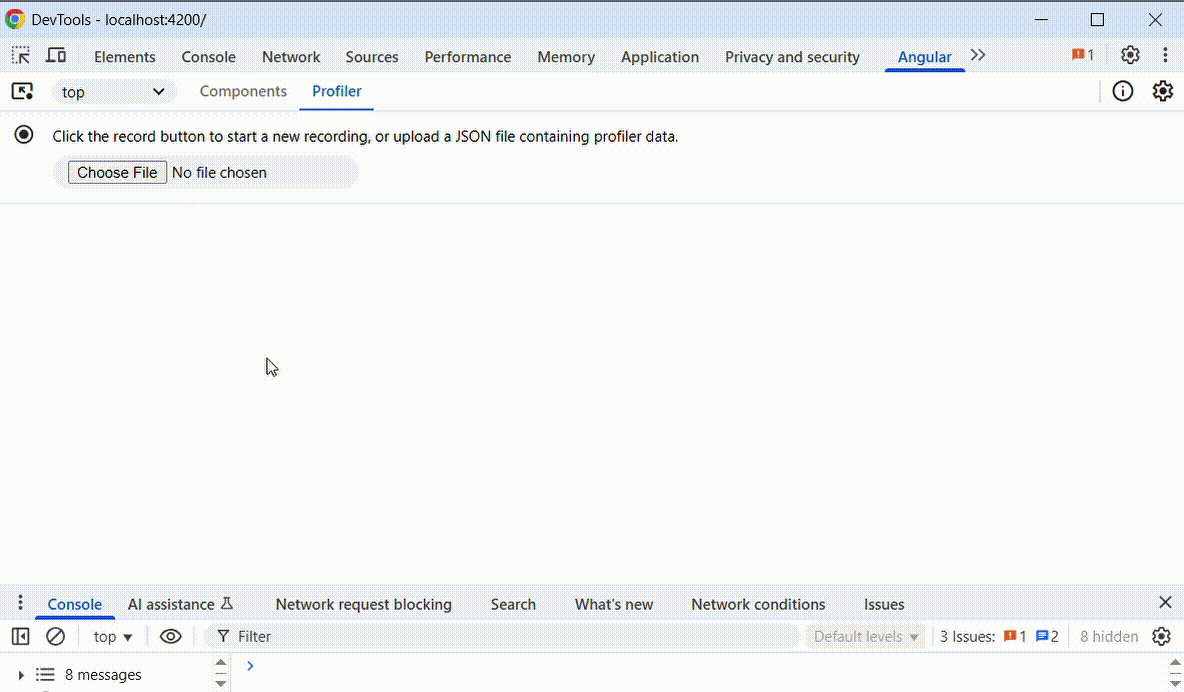Image resolution: width=1184 pixels, height=692 pixels.
Task: Switch to the Components tab
Action: click(243, 91)
